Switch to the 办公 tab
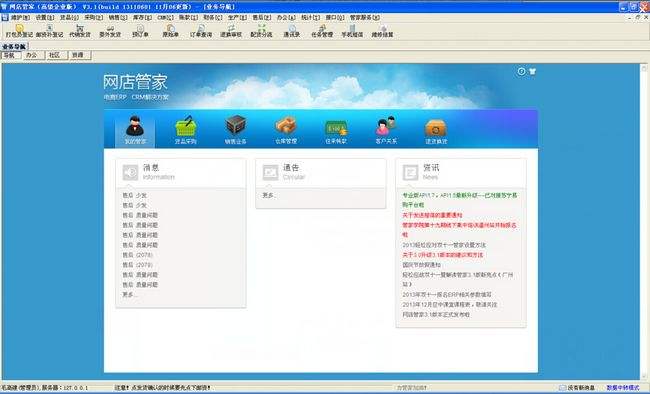650x394 pixels. coord(33,55)
